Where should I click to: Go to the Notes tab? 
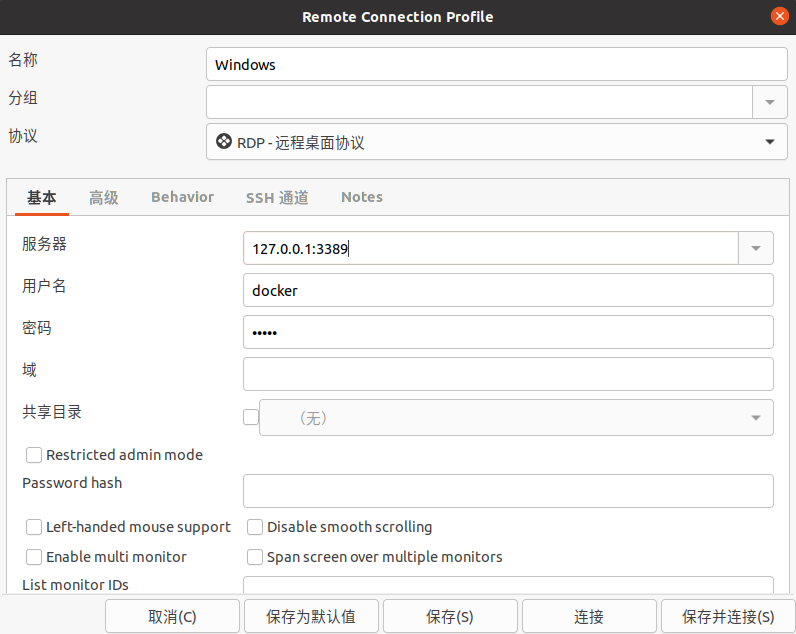click(362, 197)
